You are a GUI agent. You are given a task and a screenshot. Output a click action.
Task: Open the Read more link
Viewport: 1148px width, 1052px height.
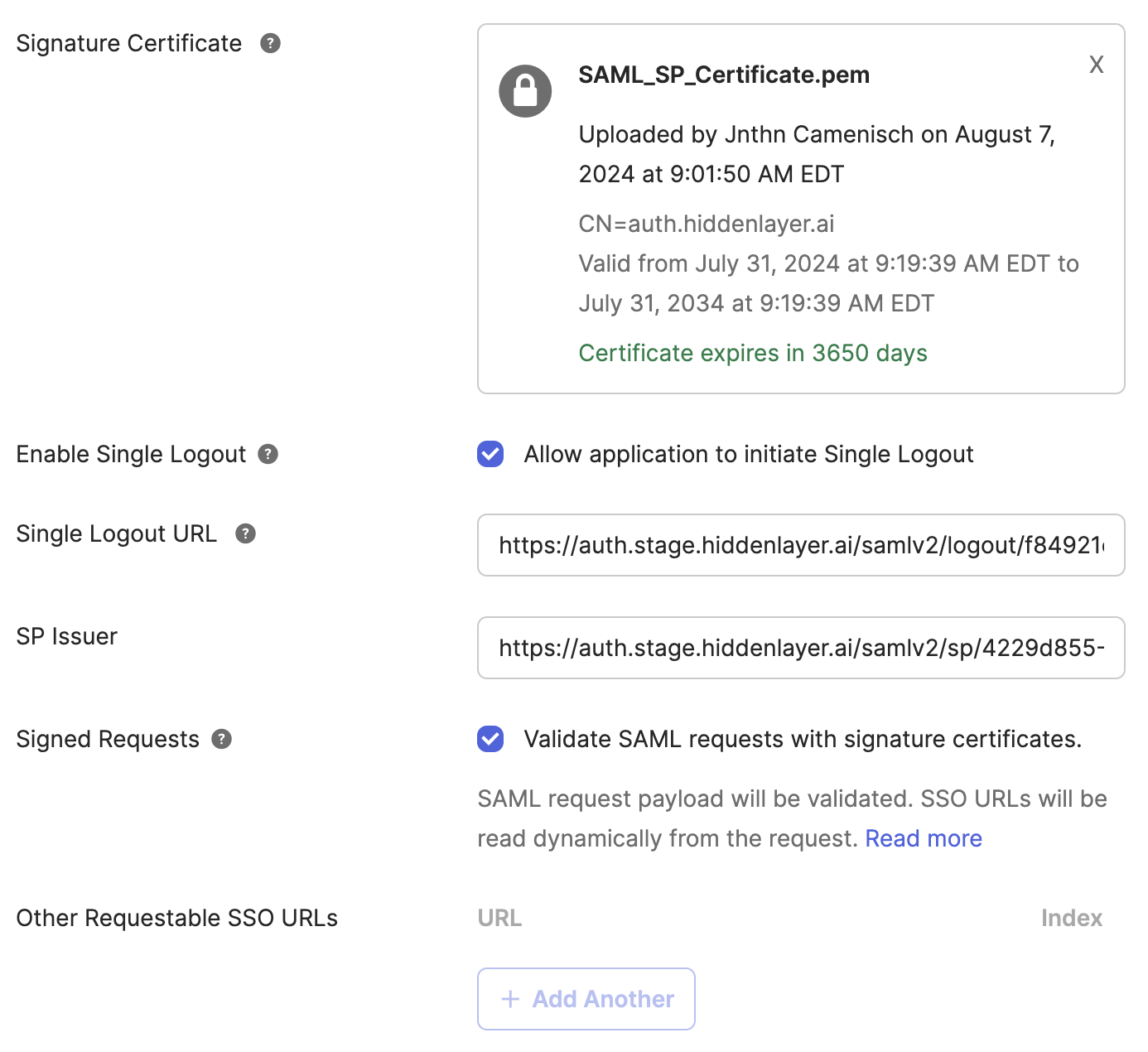tap(923, 837)
